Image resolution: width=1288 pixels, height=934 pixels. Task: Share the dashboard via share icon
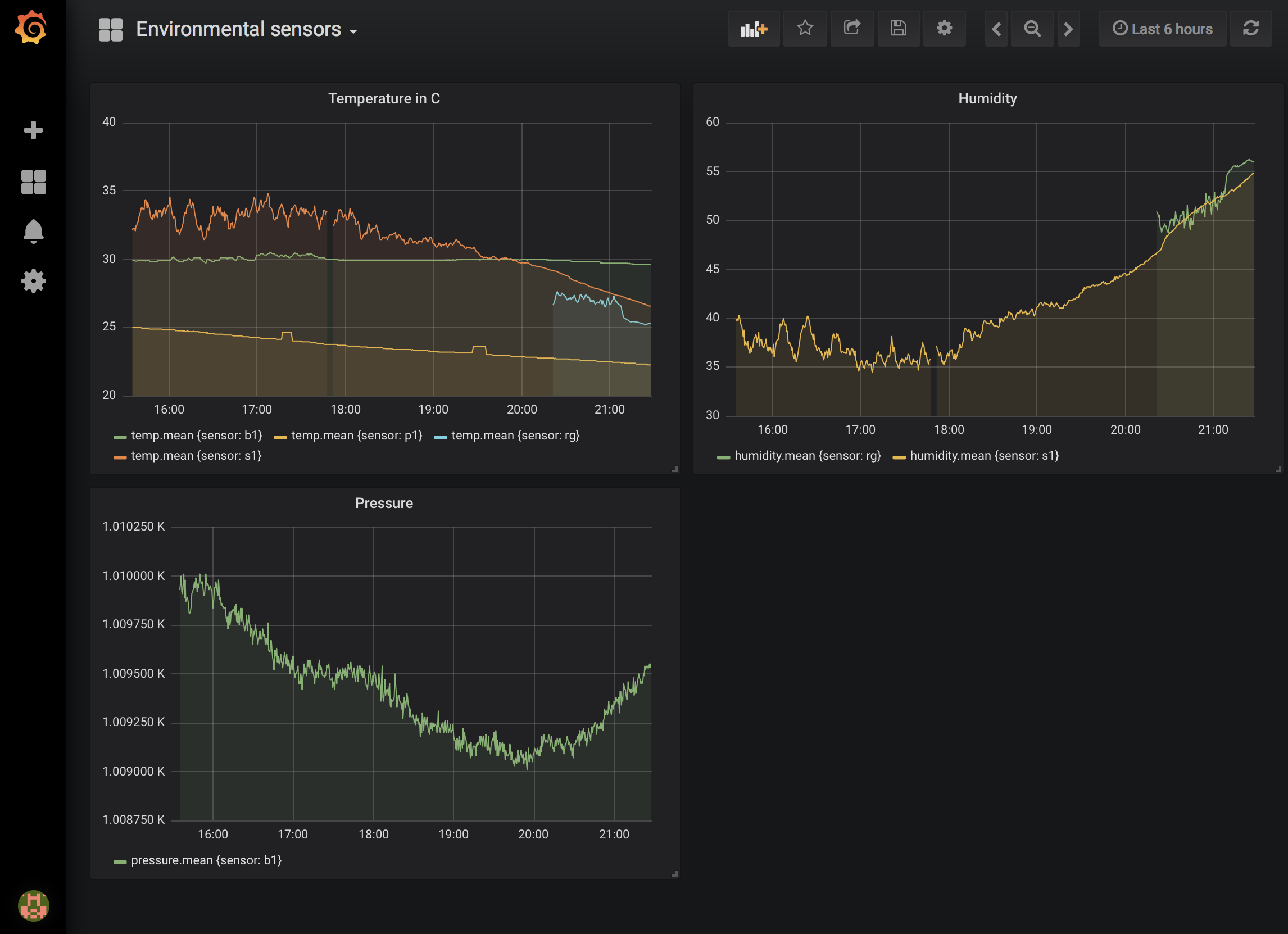tap(852, 29)
